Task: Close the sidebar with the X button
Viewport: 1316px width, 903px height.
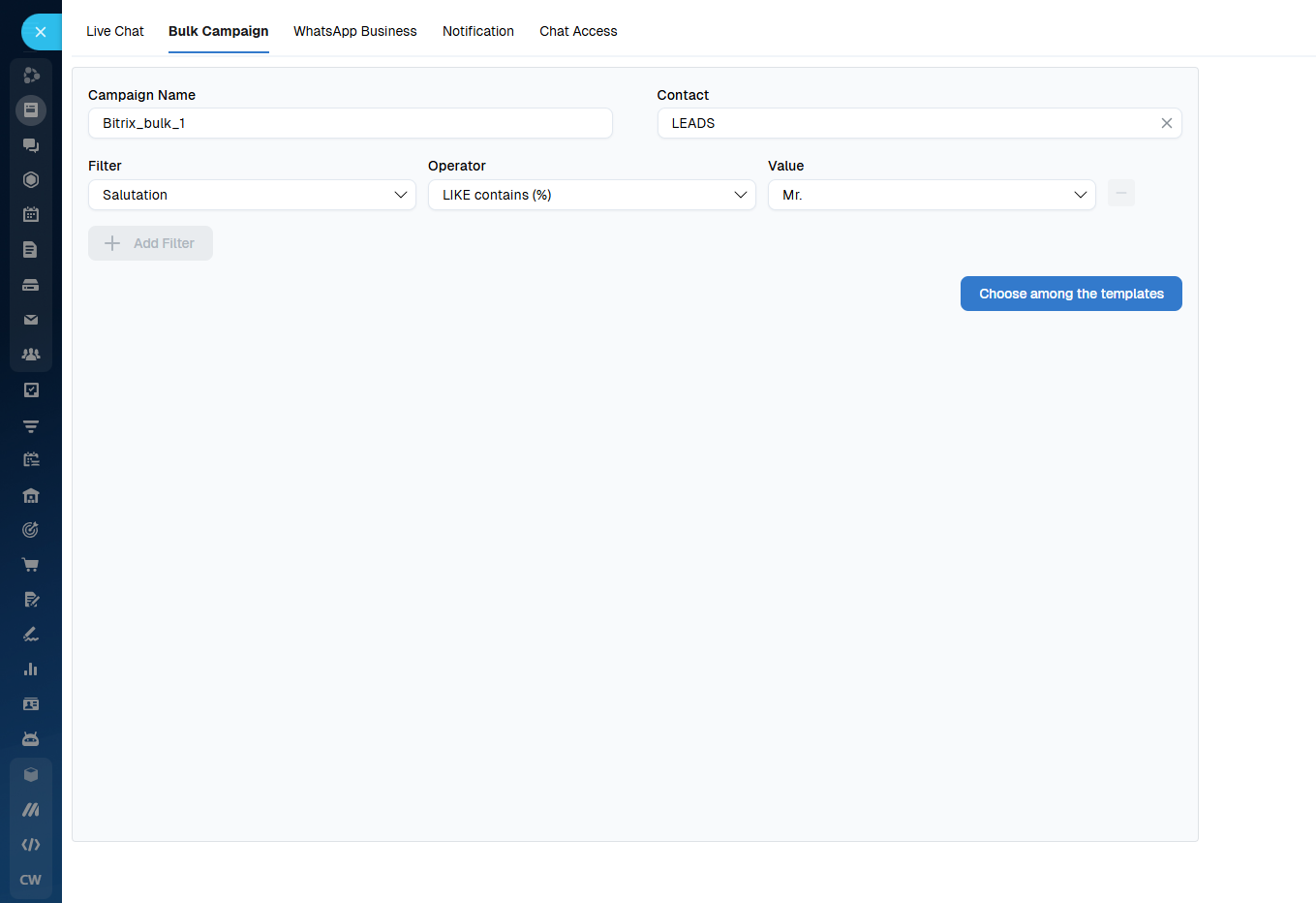Action: coord(41,32)
